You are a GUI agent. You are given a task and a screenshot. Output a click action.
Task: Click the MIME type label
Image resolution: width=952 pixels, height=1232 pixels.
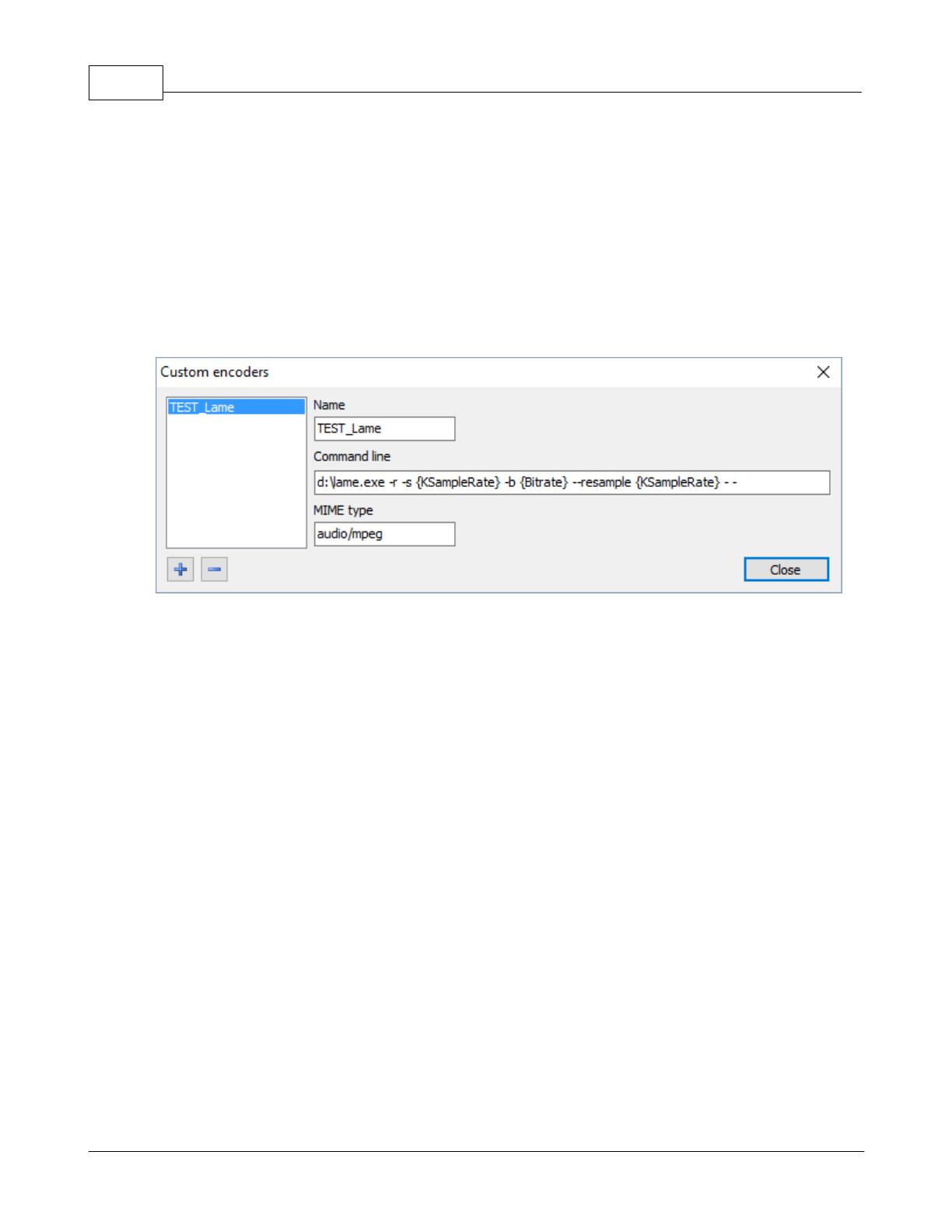(343, 510)
